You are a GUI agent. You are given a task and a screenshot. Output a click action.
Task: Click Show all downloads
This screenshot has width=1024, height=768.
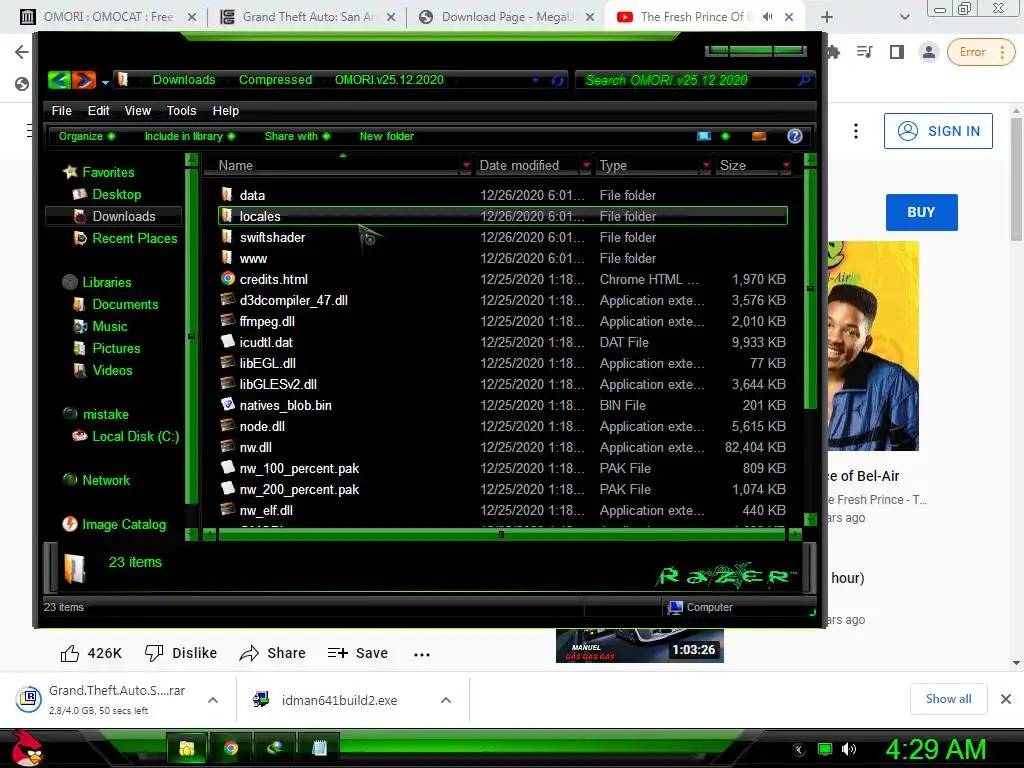tap(948, 699)
